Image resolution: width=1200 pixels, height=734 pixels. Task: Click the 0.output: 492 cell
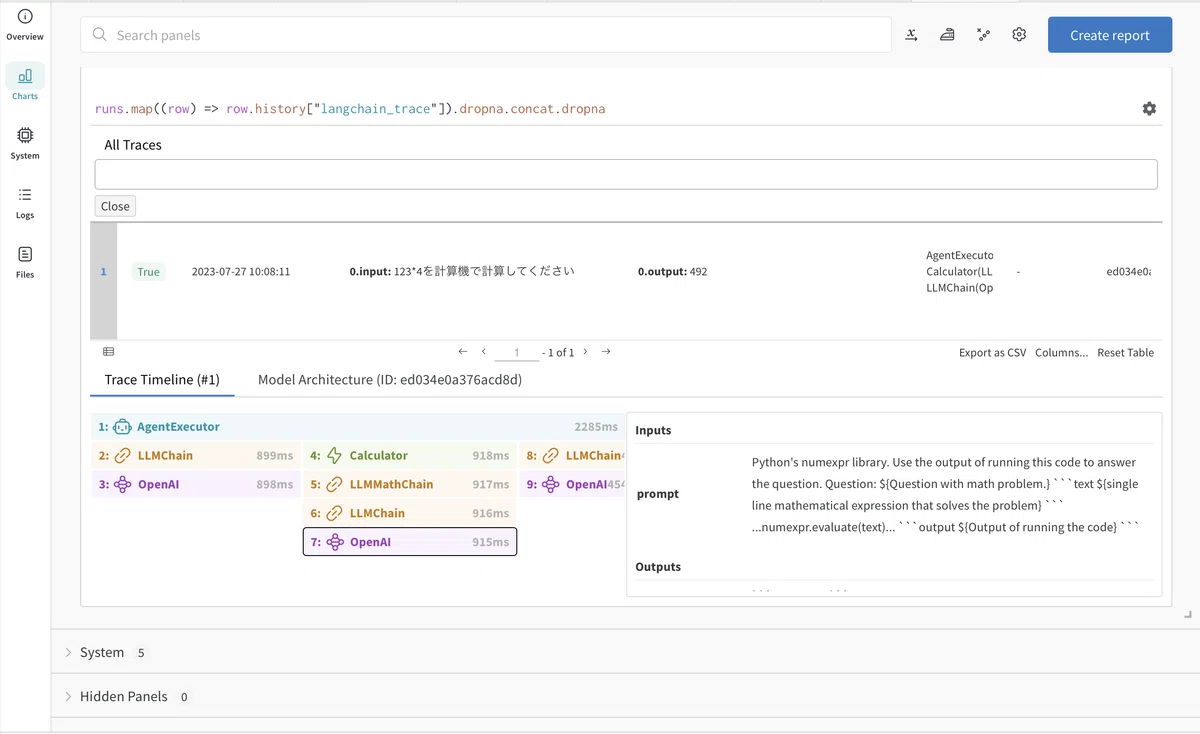[x=672, y=272]
